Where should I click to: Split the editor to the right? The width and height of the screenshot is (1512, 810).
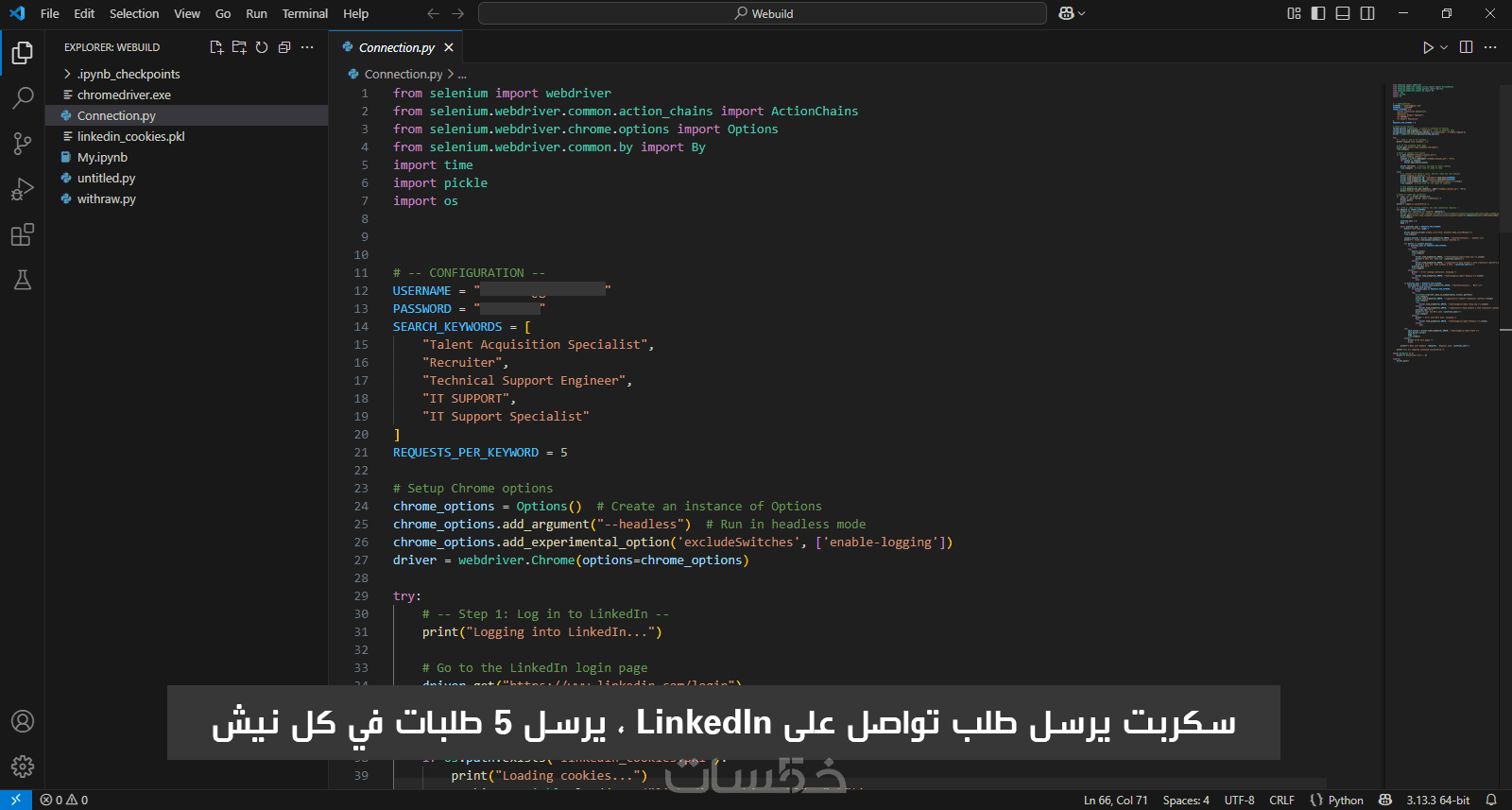(x=1467, y=47)
